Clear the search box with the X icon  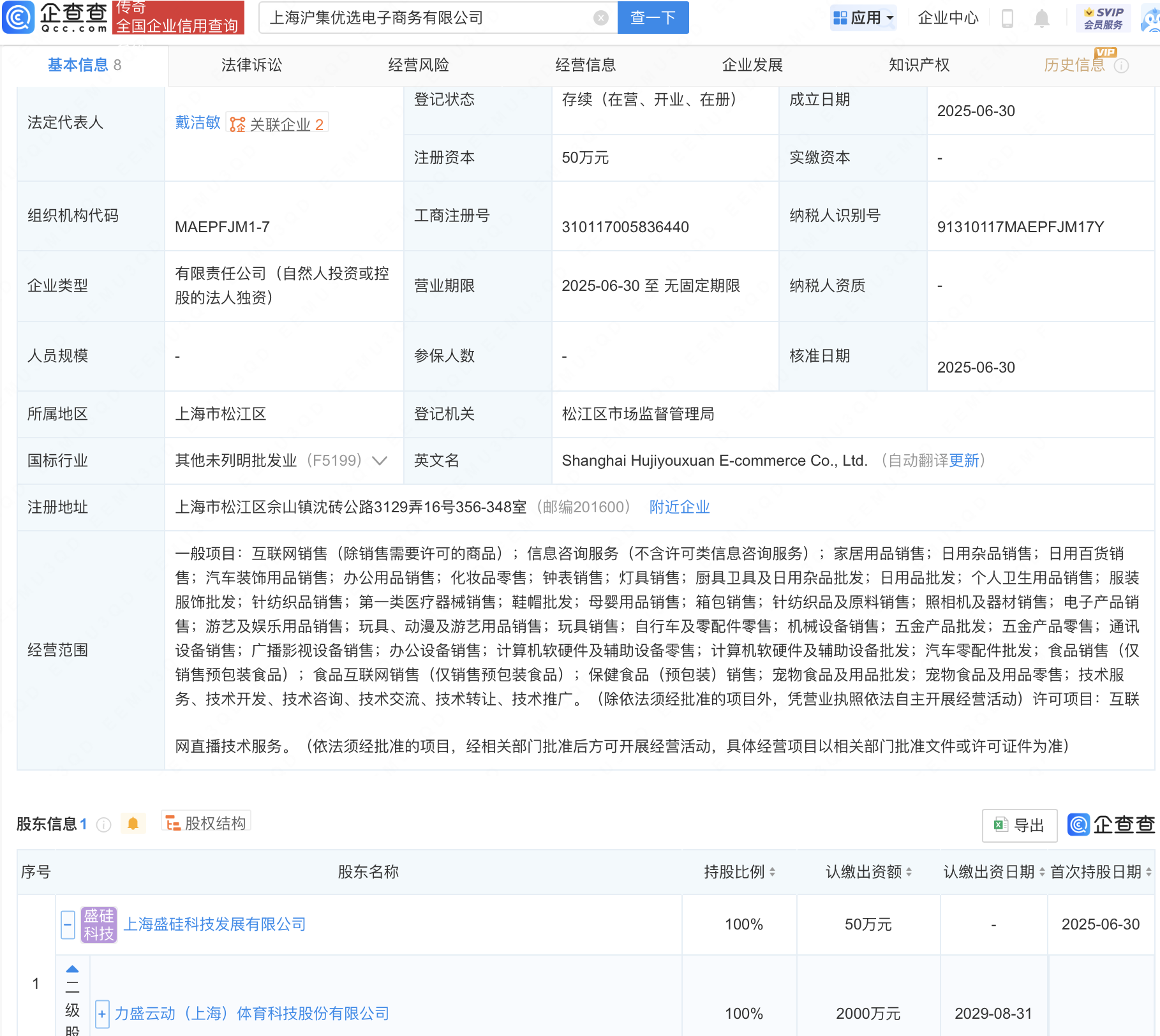pos(600,18)
